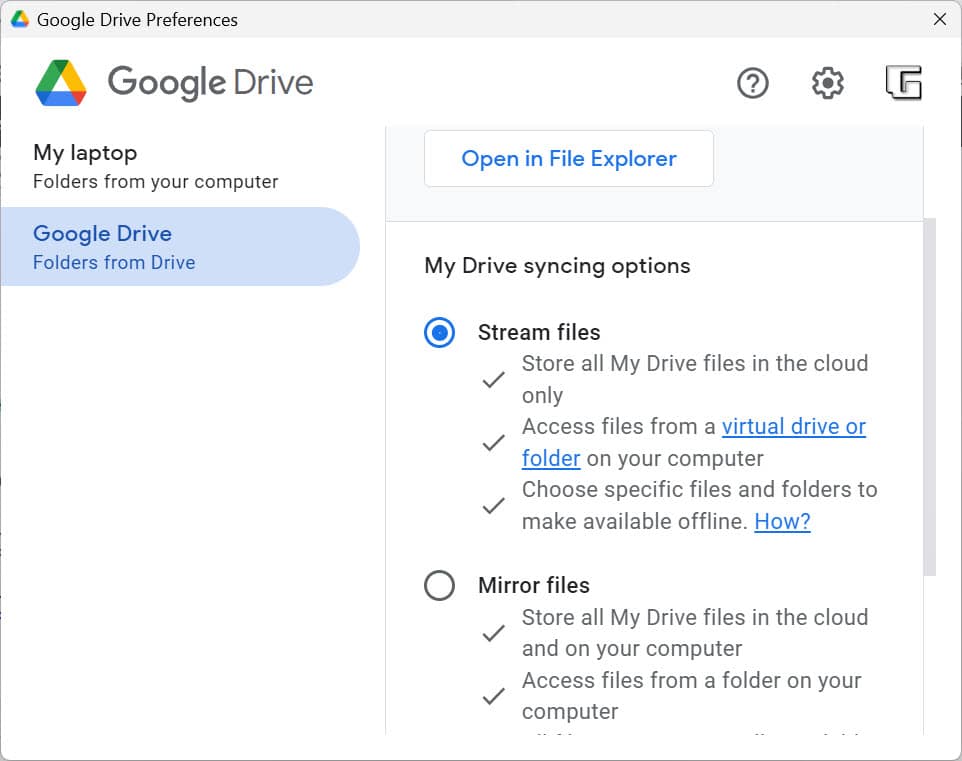Screen dimensions: 962x761
Task: Click the small Drive icon in title bar
Action: pos(19,19)
